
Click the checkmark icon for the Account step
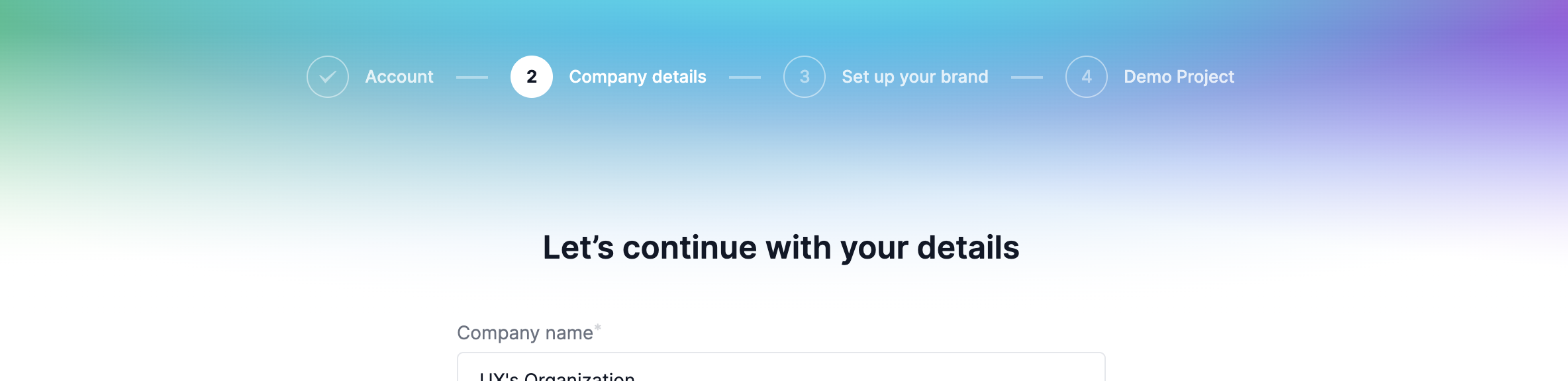pos(328,77)
